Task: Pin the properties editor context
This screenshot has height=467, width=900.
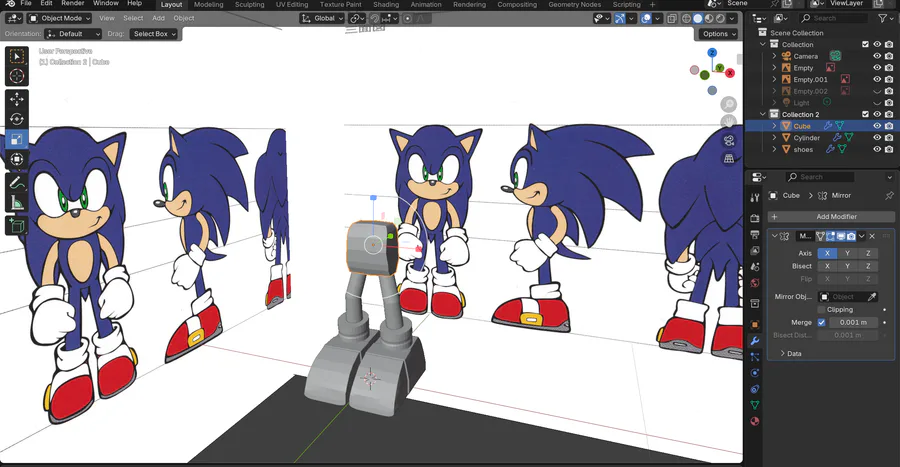Action: coord(889,196)
